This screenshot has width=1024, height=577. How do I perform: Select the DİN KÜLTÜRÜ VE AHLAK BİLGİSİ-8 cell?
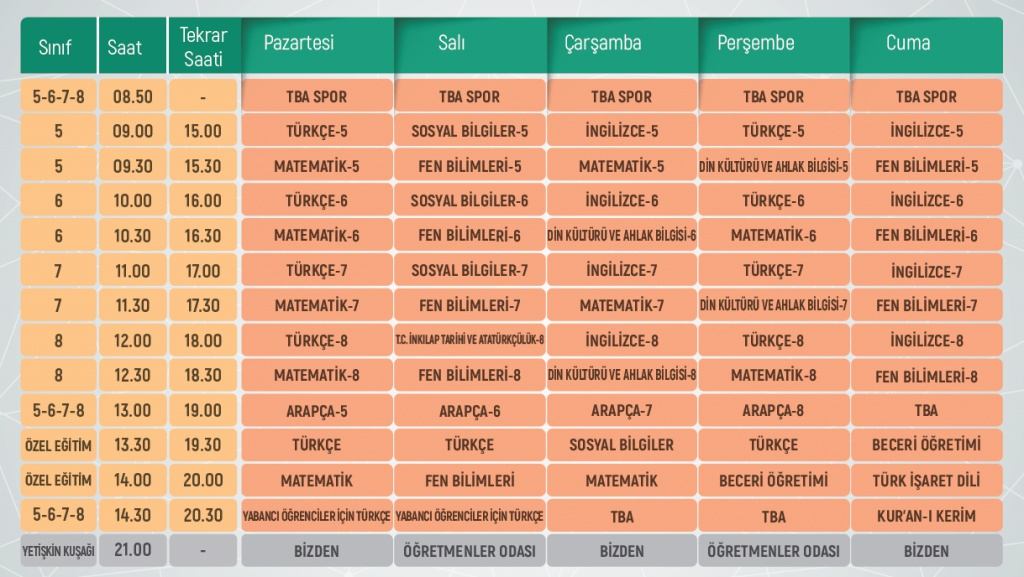click(x=622, y=376)
